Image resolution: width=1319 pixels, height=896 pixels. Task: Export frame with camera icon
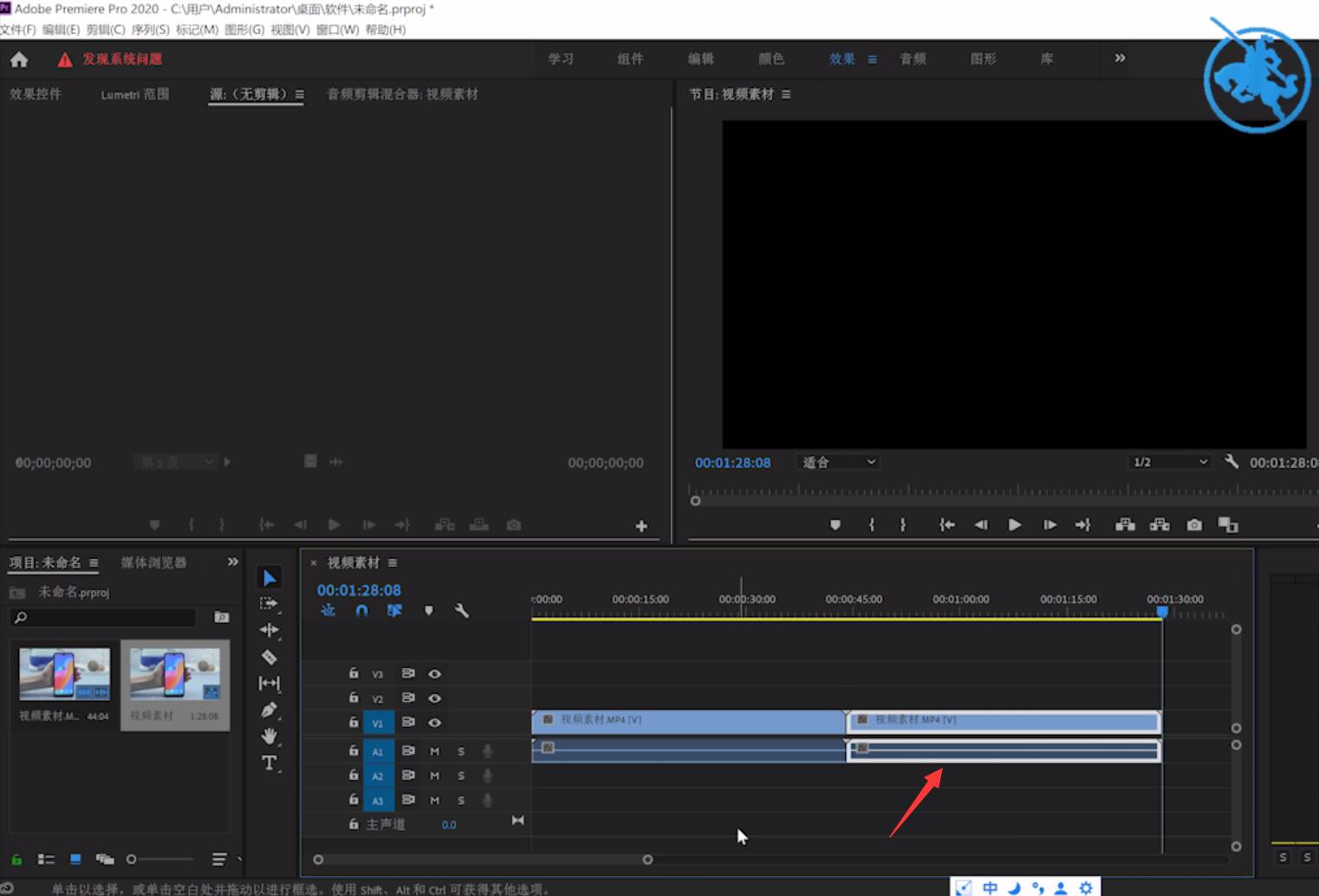coord(1194,525)
